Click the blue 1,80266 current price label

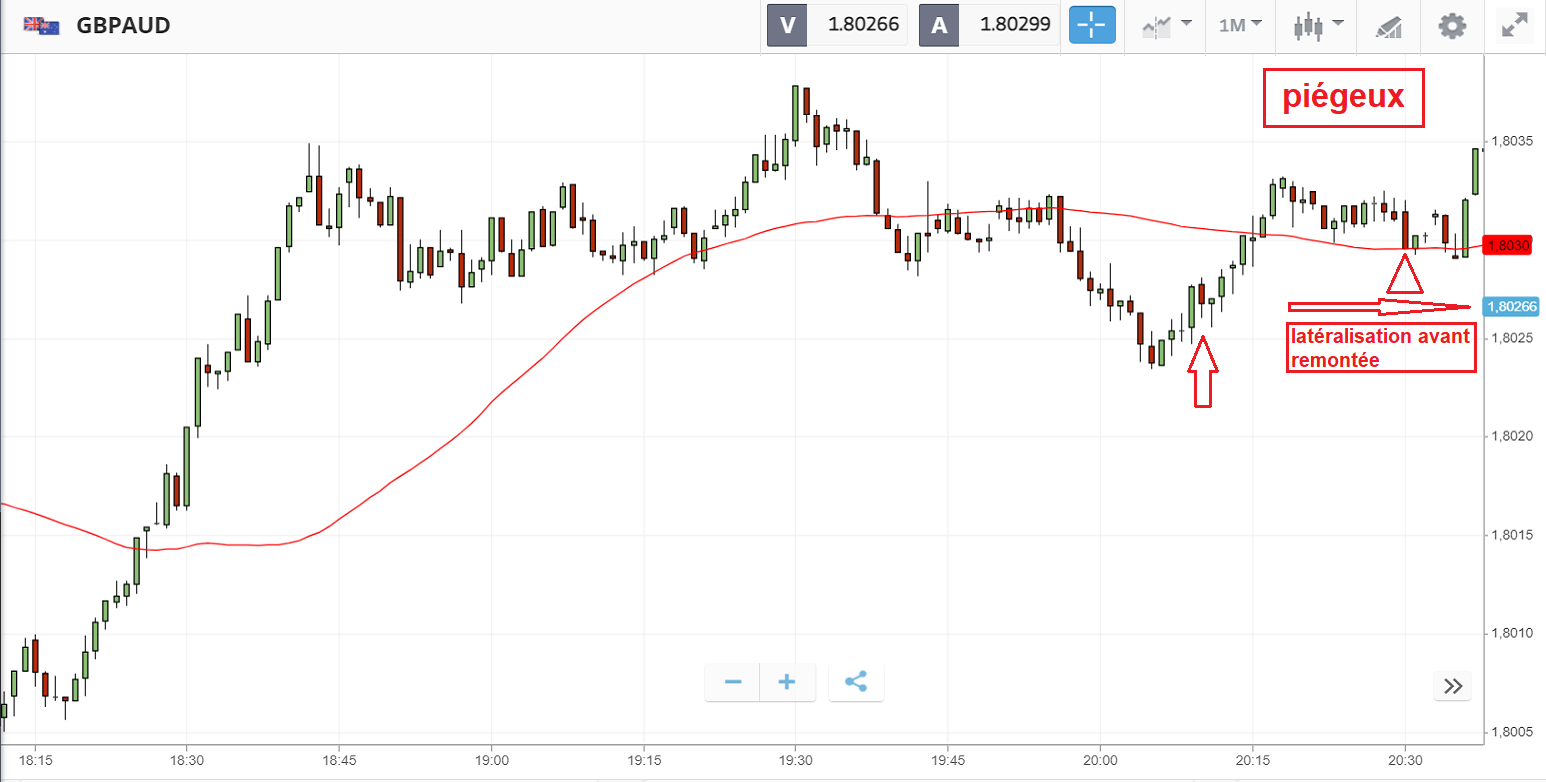pos(1511,307)
